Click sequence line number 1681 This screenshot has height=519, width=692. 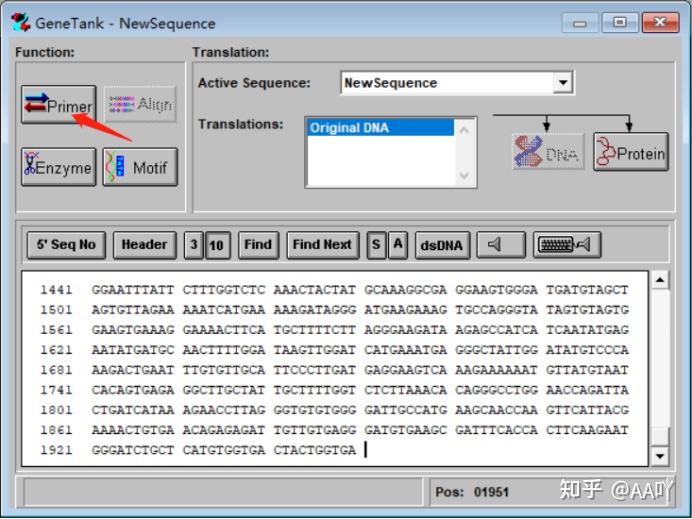coord(56,370)
